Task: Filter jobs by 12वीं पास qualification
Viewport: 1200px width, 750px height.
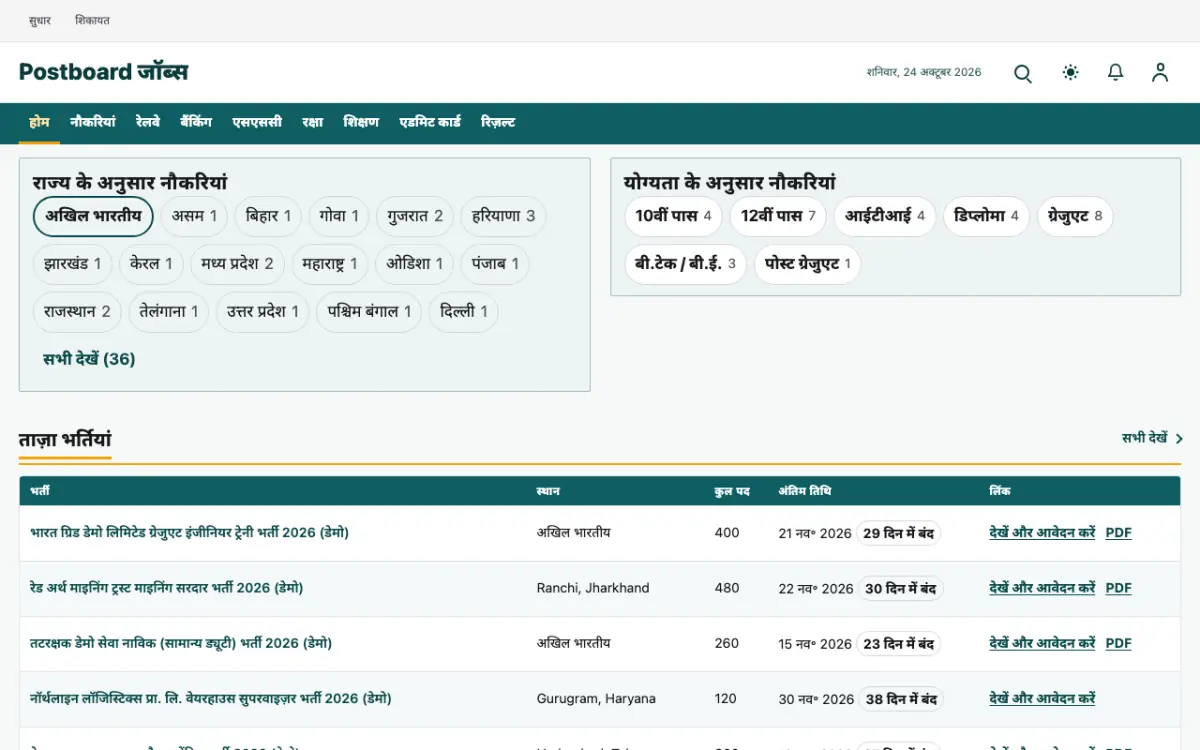Action: [x=778, y=216]
